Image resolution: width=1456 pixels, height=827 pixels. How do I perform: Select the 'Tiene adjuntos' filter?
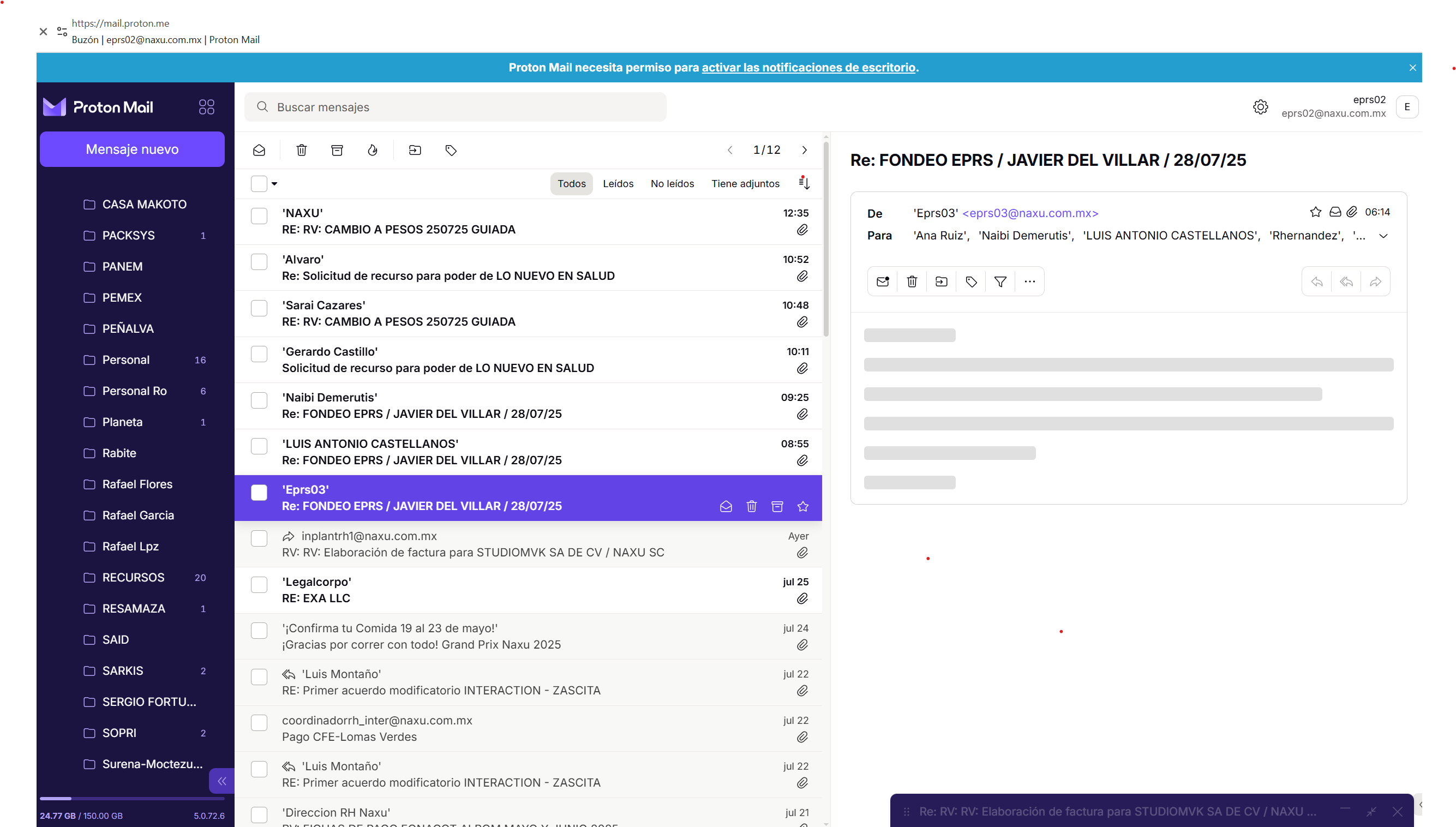click(x=745, y=183)
